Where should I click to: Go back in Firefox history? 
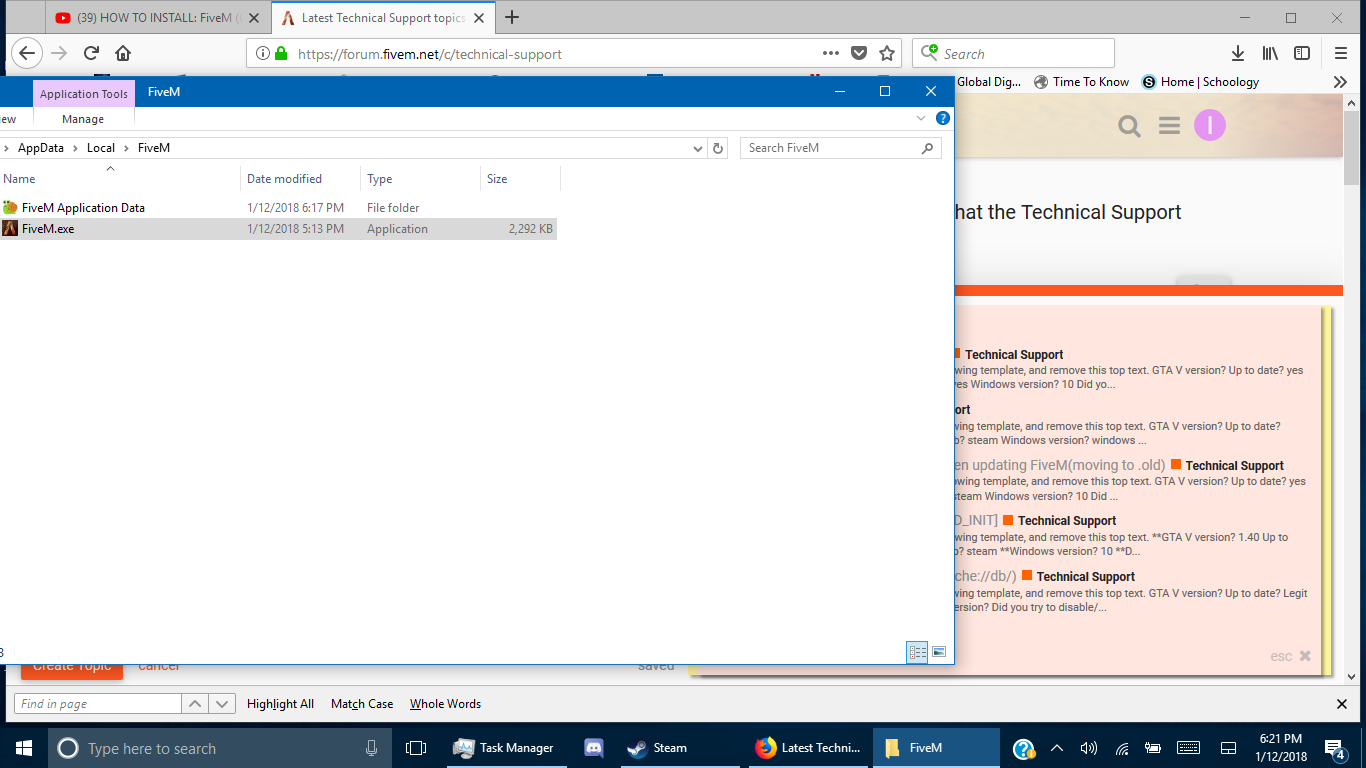coord(27,54)
